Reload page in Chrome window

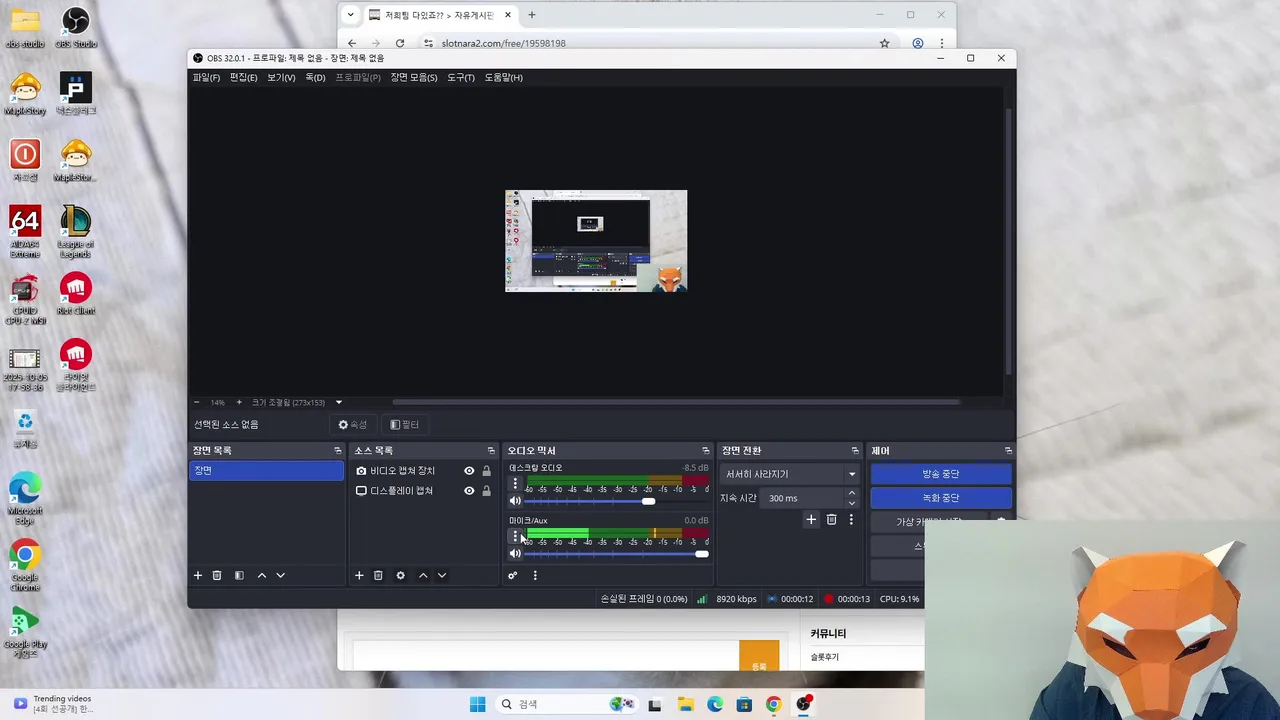400,43
